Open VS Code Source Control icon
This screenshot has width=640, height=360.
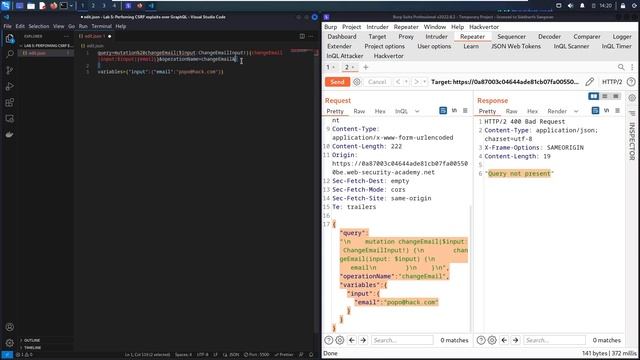tap(10, 70)
